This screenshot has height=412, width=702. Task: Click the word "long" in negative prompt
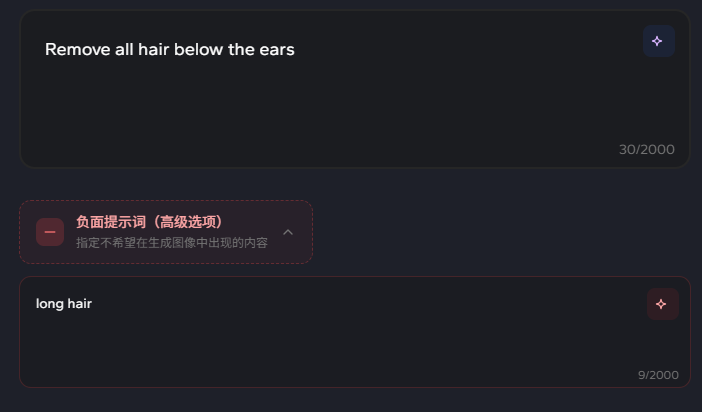click(49, 303)
